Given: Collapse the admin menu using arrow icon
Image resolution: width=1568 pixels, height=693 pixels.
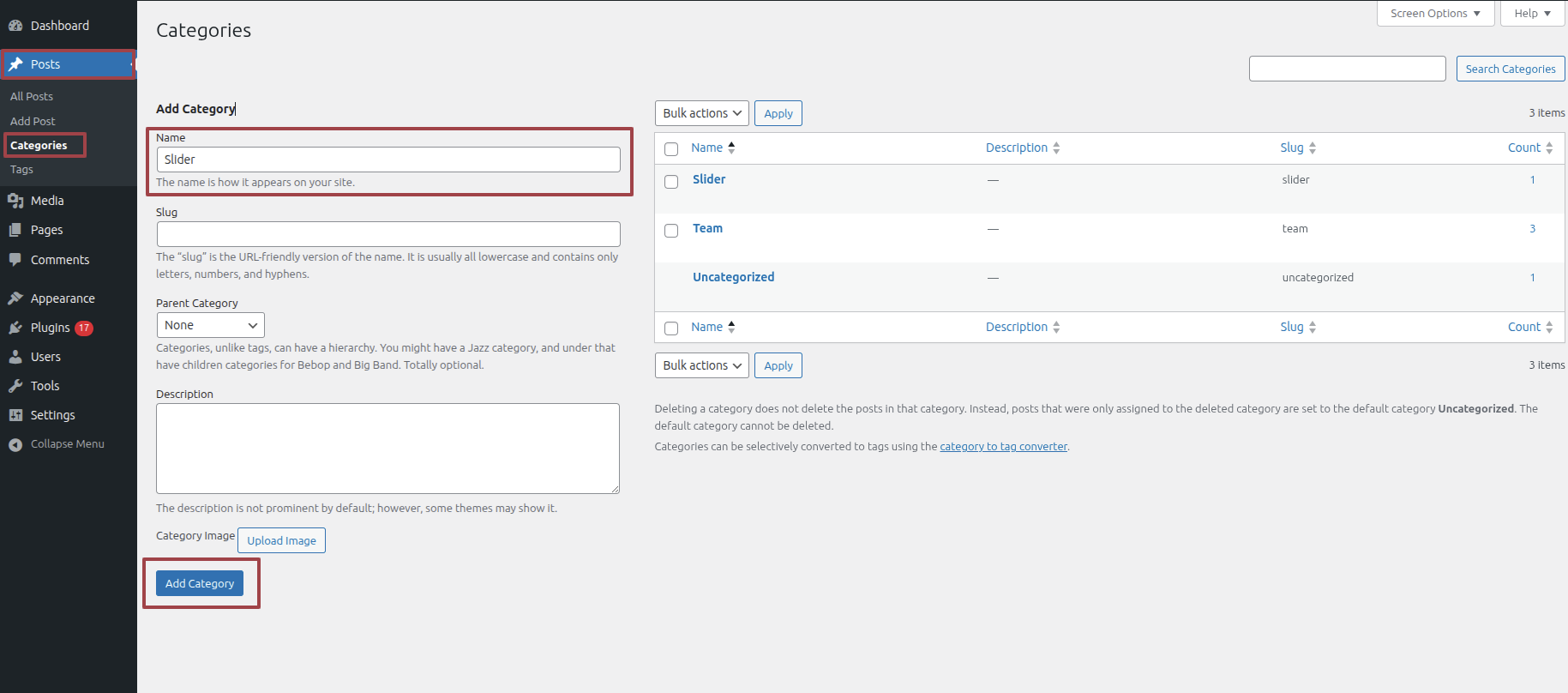Looking at the screenshot, I should [15, 444].
